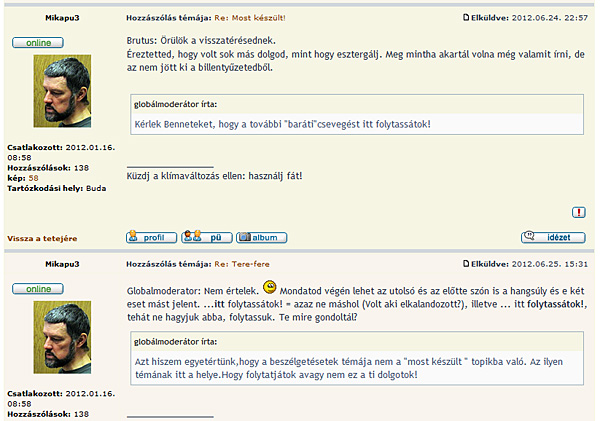Jump up via 'Vissza a tetejére' link
Image resolution: width=600 pixels, height=421 pixels.
point(42,239)
